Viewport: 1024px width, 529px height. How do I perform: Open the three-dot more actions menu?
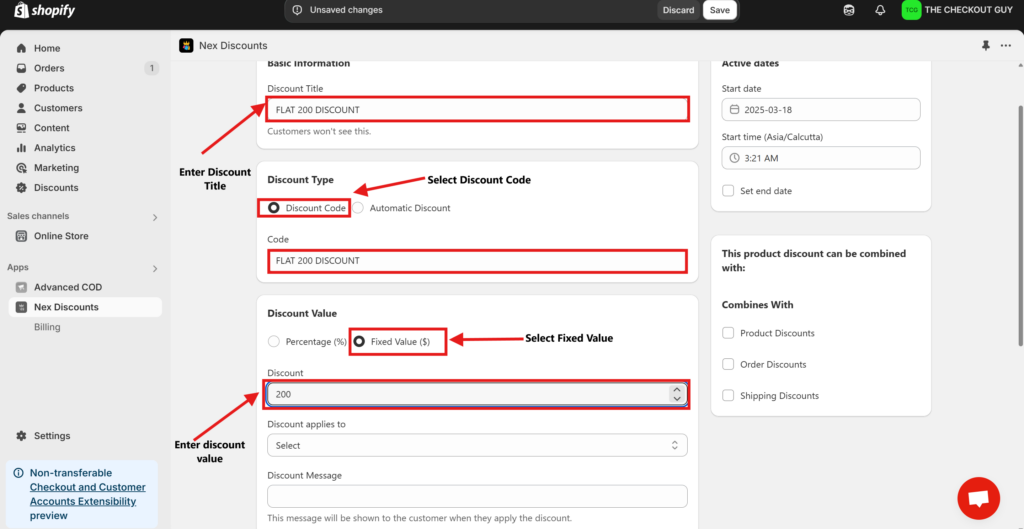[1006, 46]
